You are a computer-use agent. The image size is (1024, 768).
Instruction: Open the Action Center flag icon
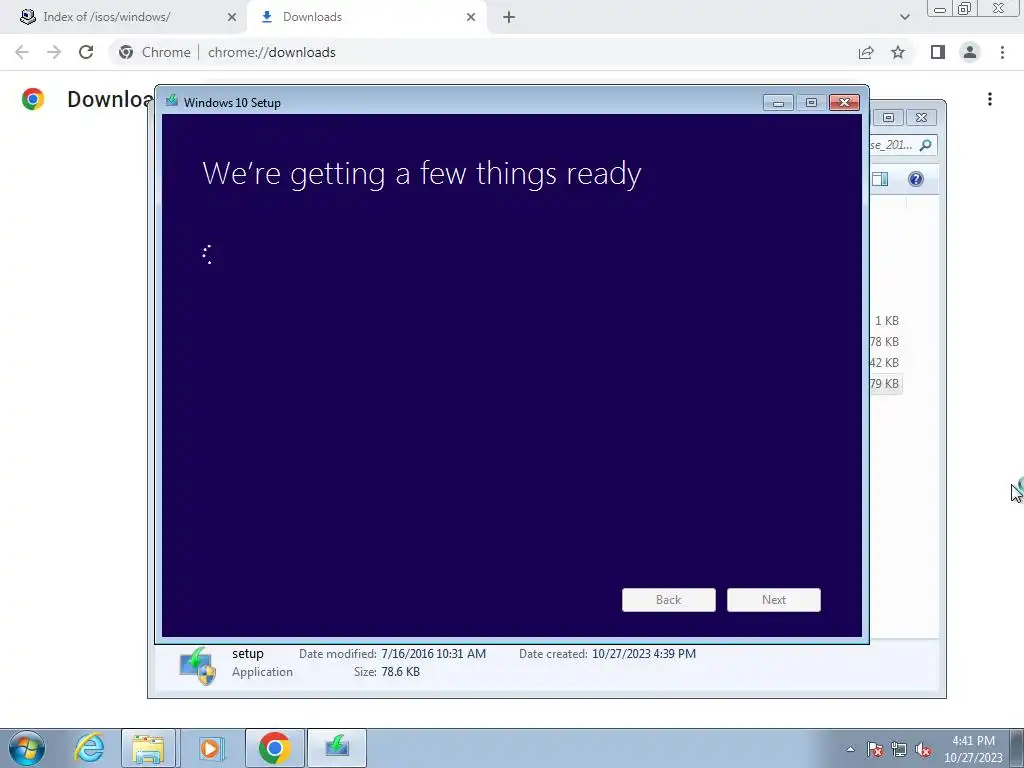(x=875, y=749)
